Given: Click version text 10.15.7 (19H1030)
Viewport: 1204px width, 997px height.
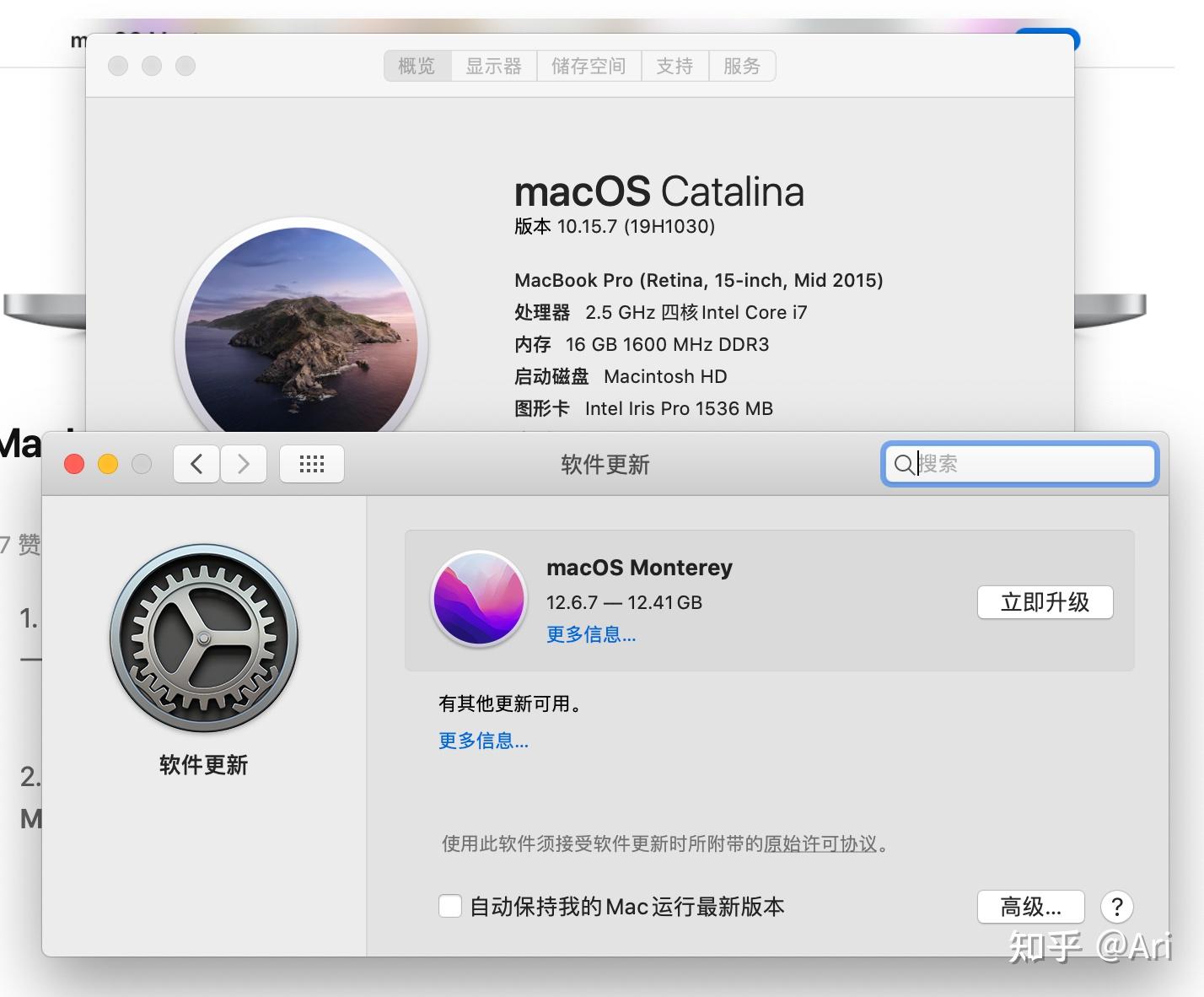Looking at the screenshot, I should (637, 226).
